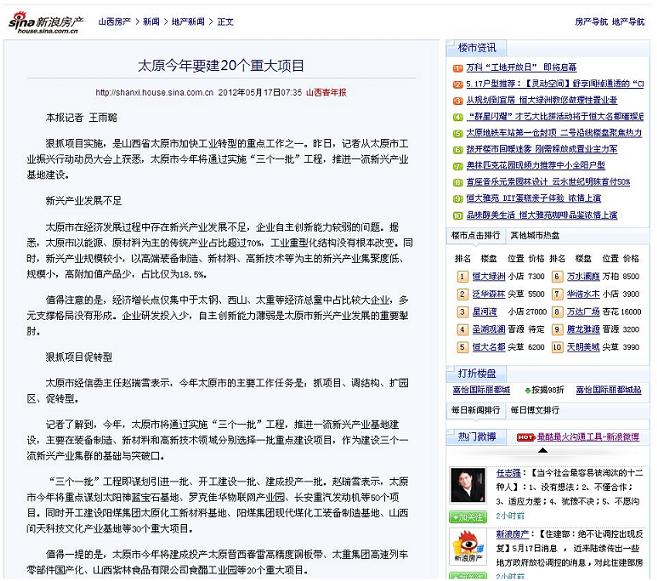This screenshot has height=581, width=657.
Task: Click the subheading 狠抓项目促转型
Action: tap(79, 357)
